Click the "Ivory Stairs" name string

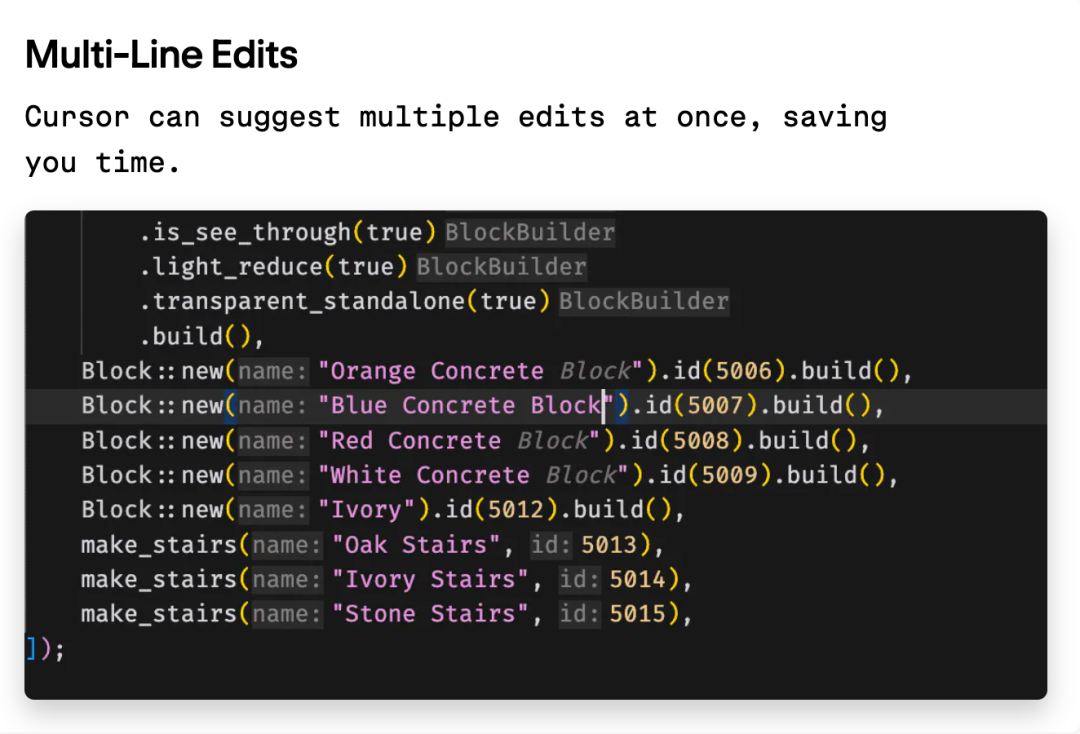(430, 580)
